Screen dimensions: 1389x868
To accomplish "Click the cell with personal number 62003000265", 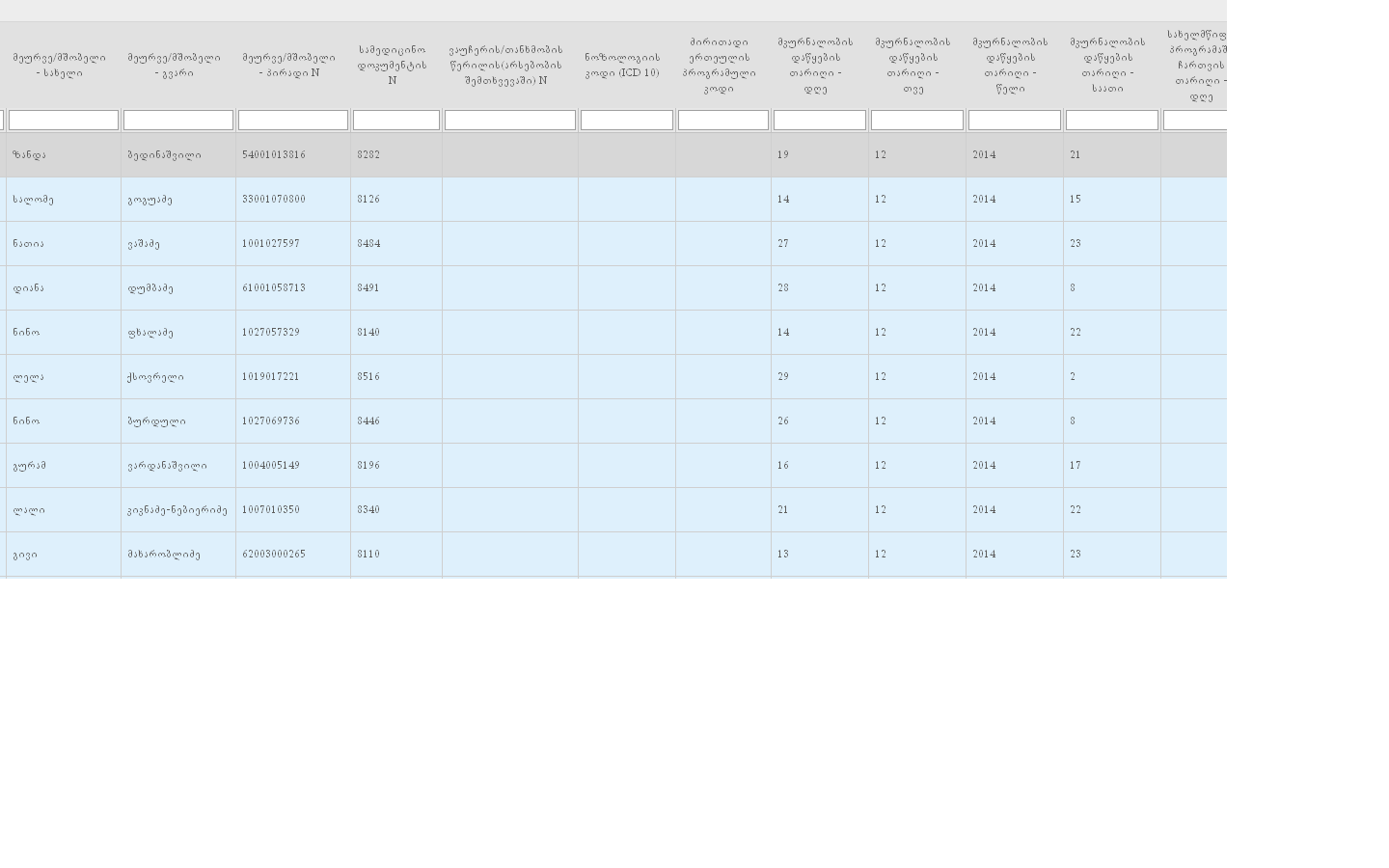I will click(x=274, y=555).
